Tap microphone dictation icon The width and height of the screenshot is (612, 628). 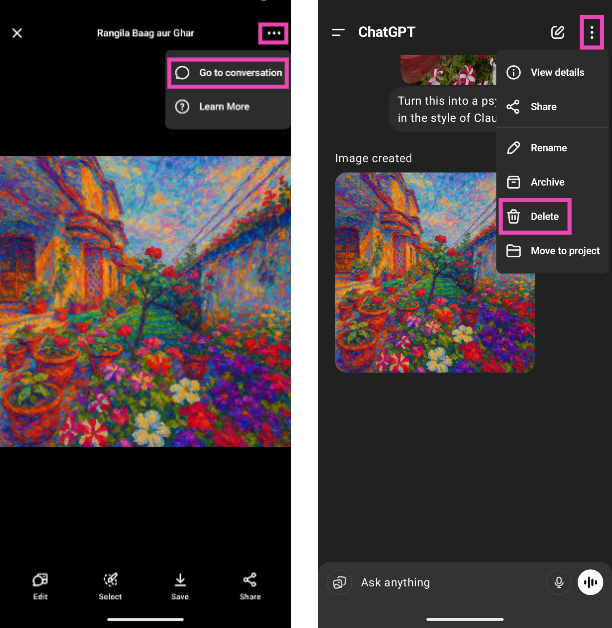coord(559,582)
